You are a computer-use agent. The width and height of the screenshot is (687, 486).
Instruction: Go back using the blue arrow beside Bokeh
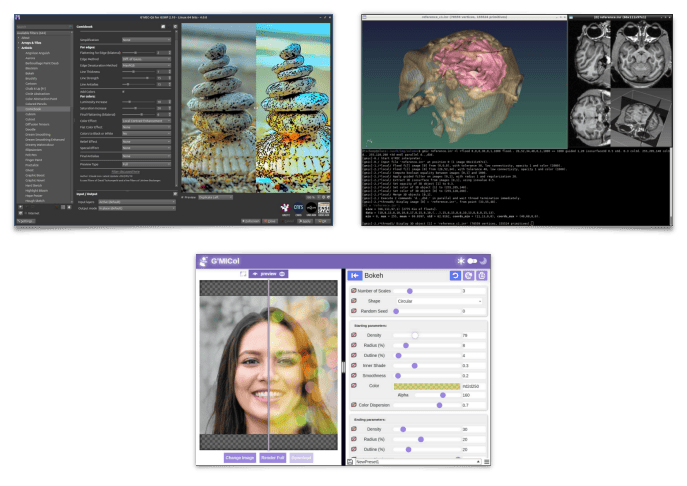tap(354, 276)
